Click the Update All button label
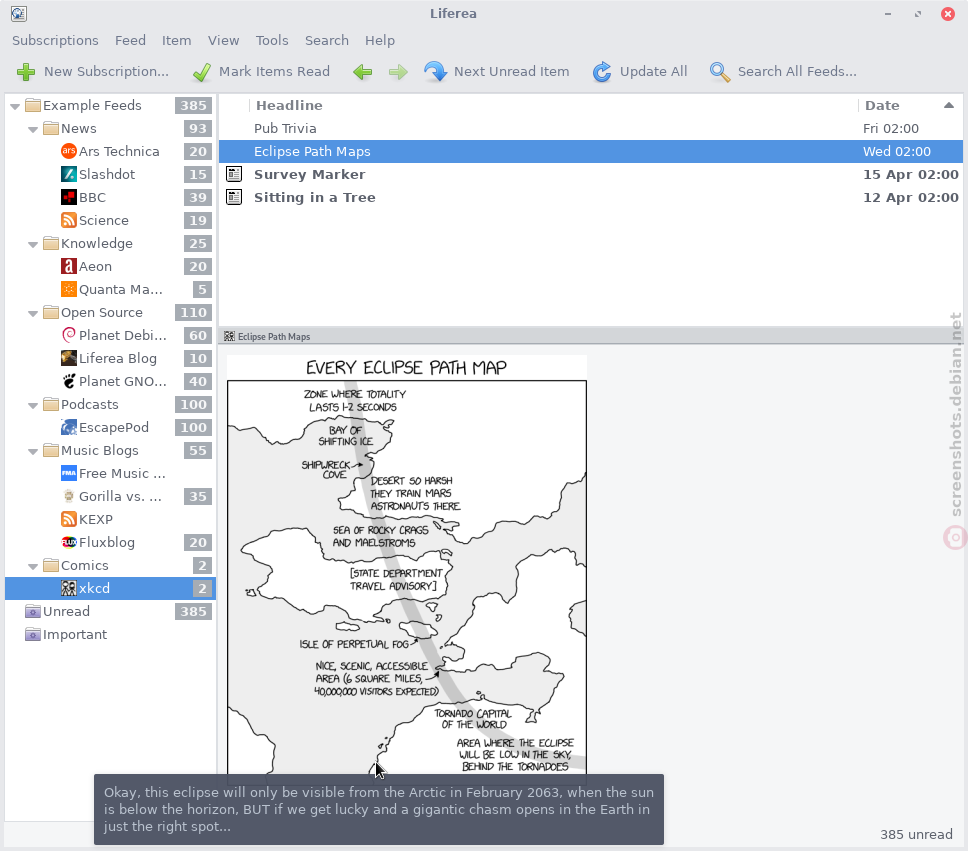This screenshot has height=851, width=968. (653, 72)
